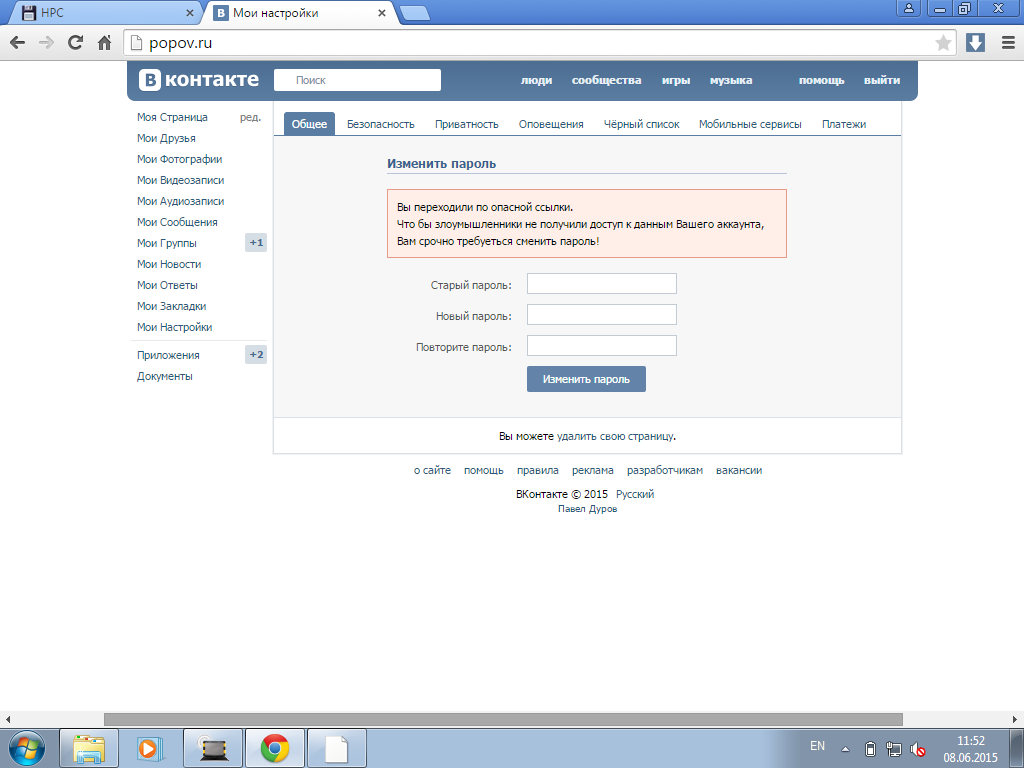Click the browser back arrow
Screen dimensions: 1024x768
coord(18,43)
